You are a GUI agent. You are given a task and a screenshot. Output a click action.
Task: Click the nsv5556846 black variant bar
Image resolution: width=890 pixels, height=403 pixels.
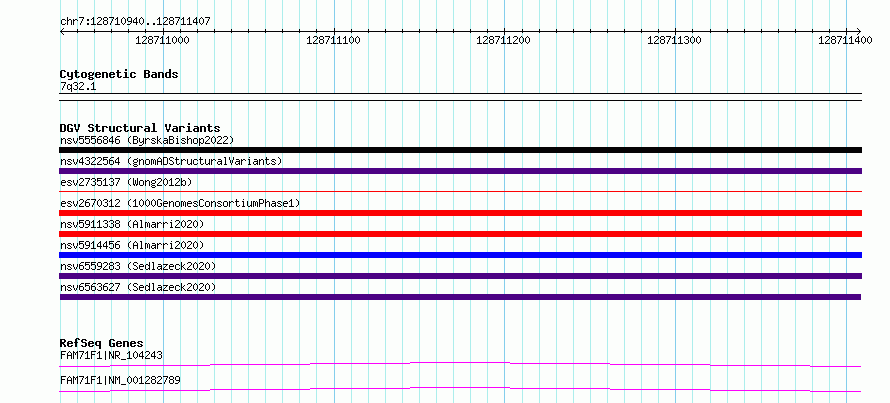[x=460, y=150]
